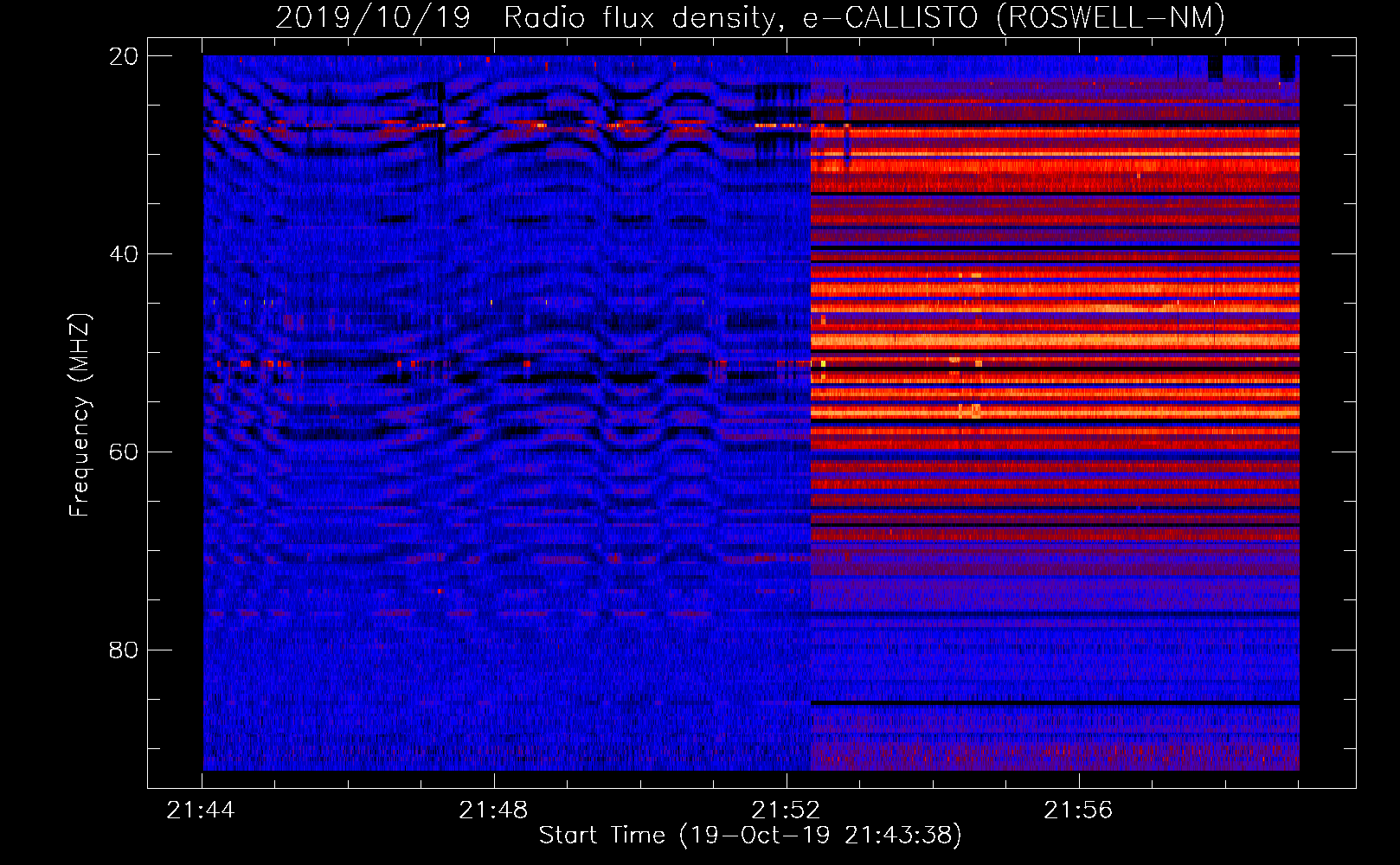1400x865 pixels.
Task: Click the 21:56 time tick label
Action: click(x=1078, y=811)
